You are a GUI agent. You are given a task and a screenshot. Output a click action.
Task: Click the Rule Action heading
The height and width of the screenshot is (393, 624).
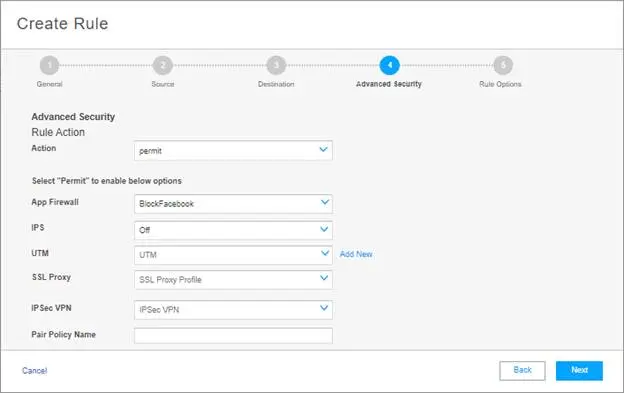(58, 132)
